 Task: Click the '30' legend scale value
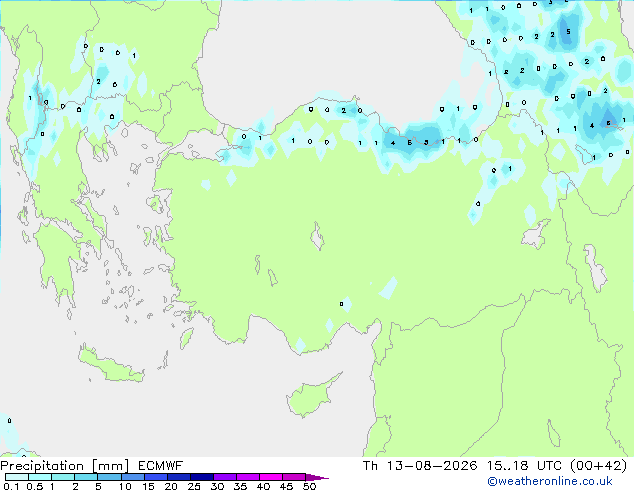point(217,486)
